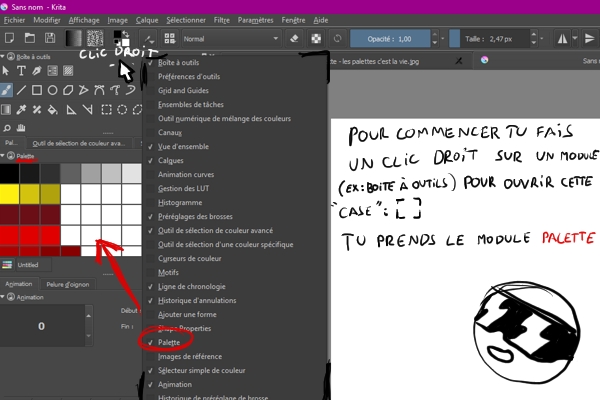Select the Polygon tool
This screenshot has width=600, height=400.
point(68,90)
